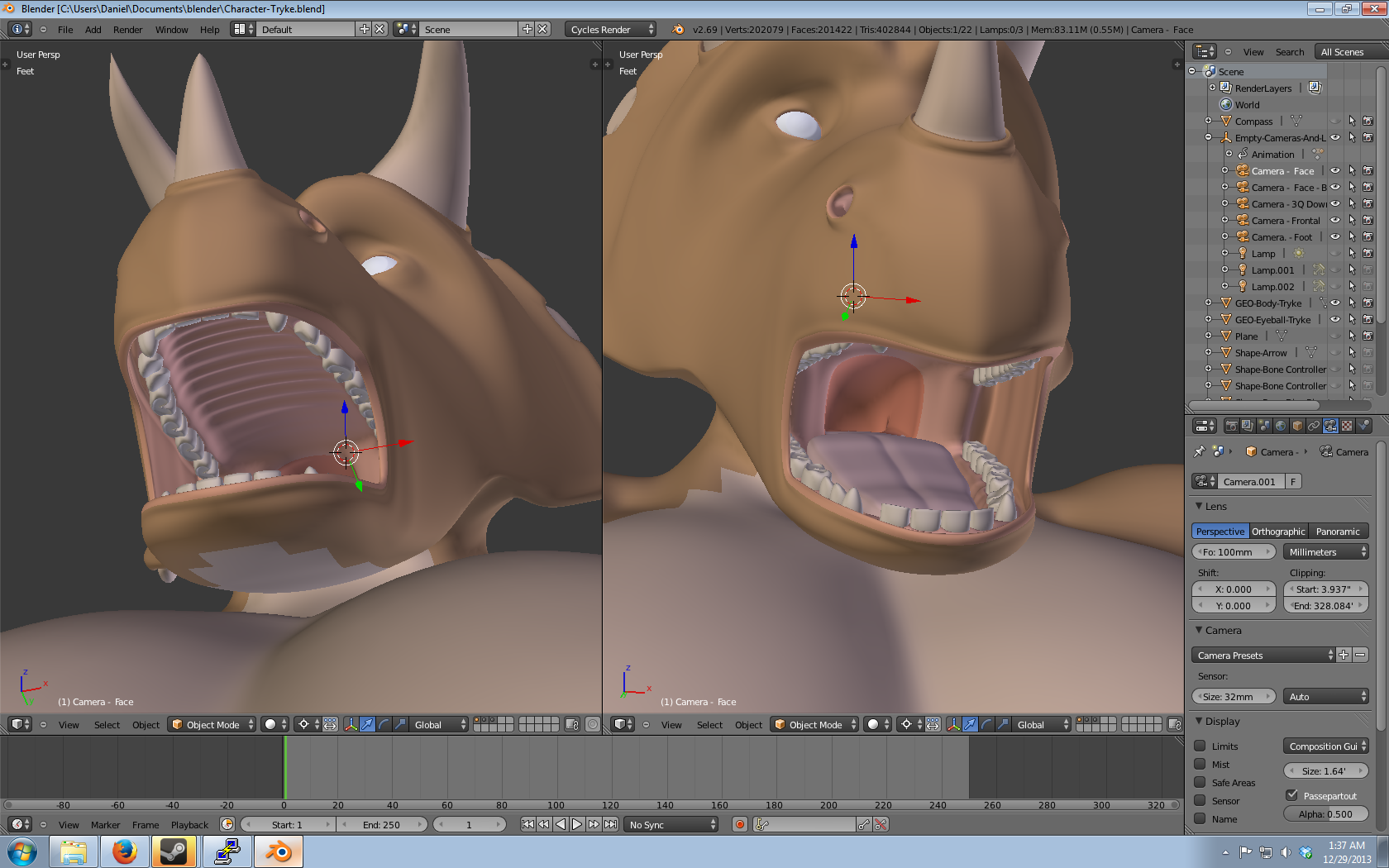
Task: Uncheck the Passepartout checkbox
Action: 1291,794
